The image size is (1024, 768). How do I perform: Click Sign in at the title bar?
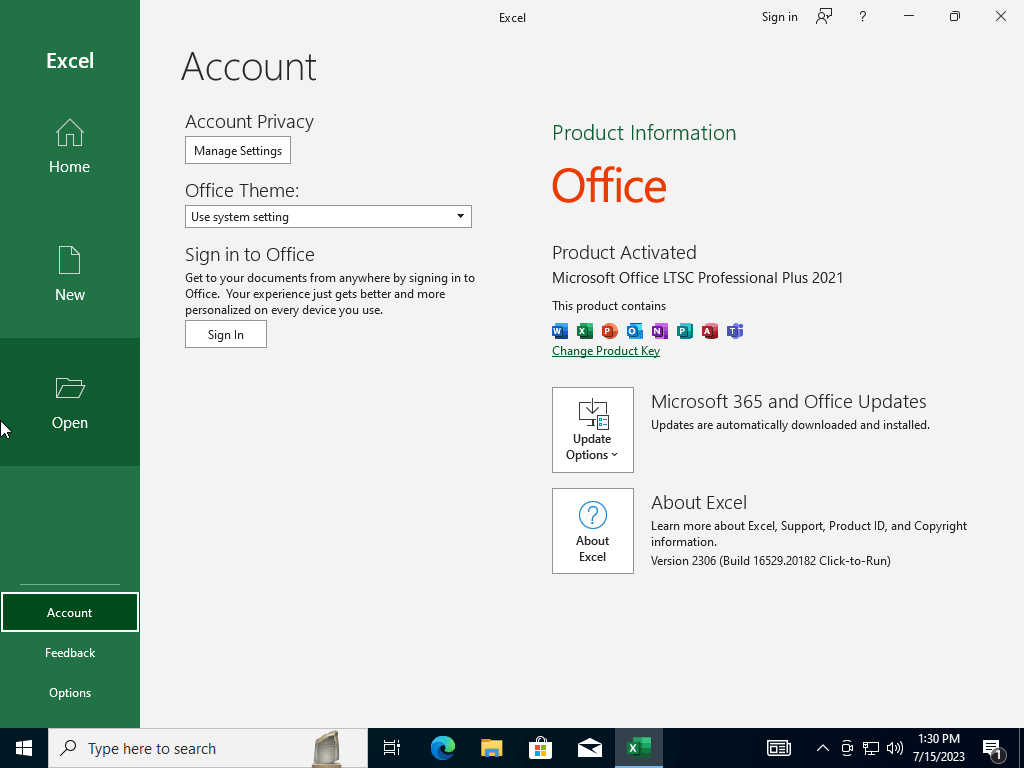779,17
